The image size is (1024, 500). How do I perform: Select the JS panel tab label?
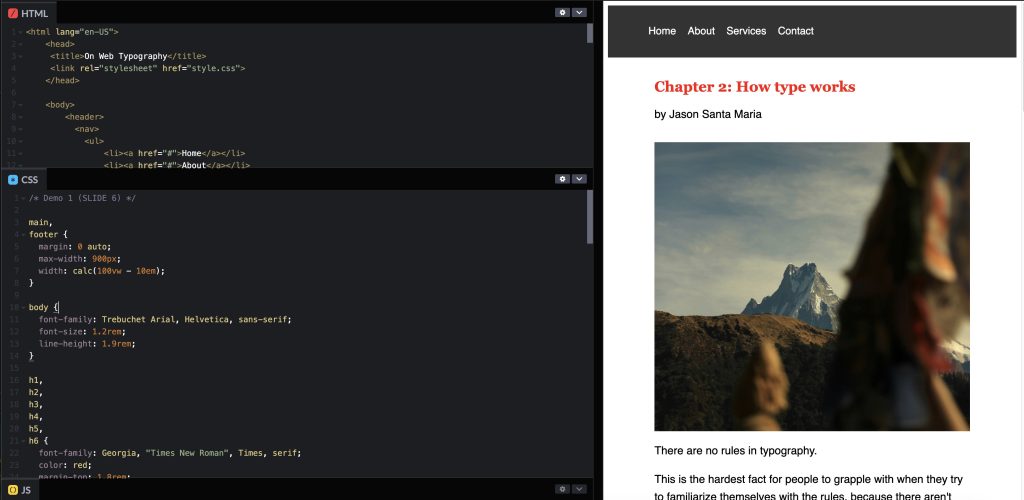(x=26, y=490)
